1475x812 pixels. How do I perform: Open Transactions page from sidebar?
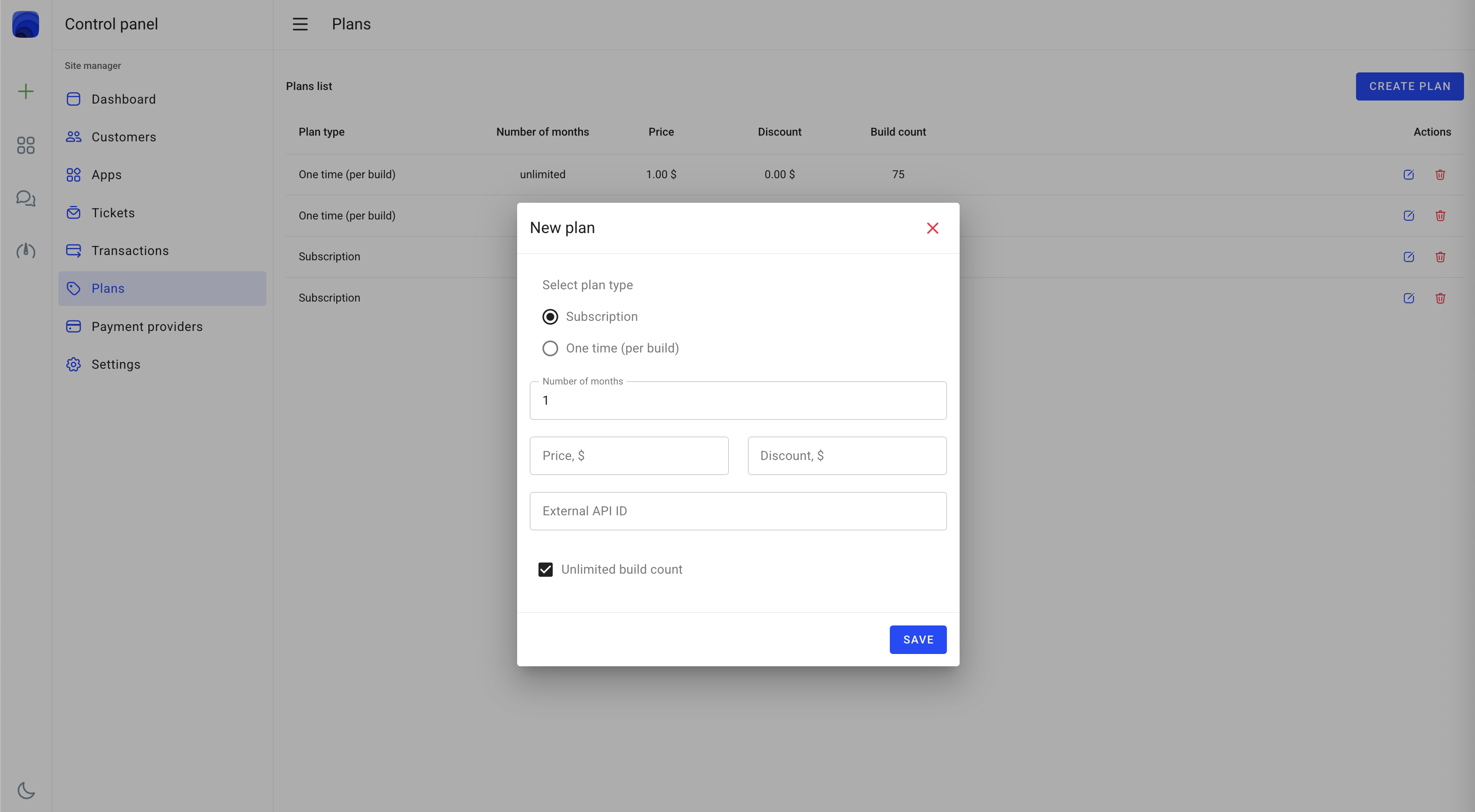[130, 251]
